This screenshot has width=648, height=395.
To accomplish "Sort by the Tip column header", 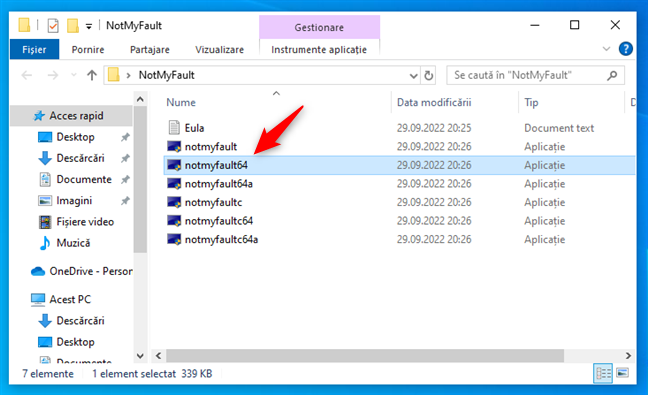I will coord(531,102).
